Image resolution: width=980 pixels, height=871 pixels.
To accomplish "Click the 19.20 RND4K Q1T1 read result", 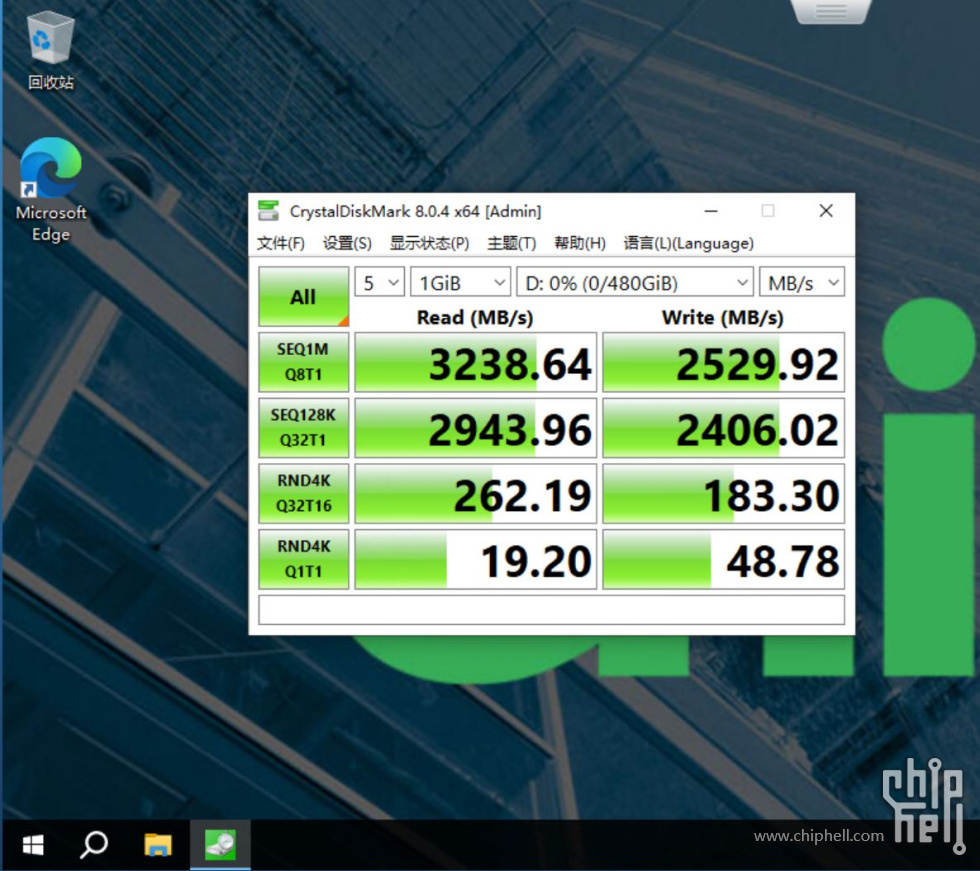I will 476,559.
